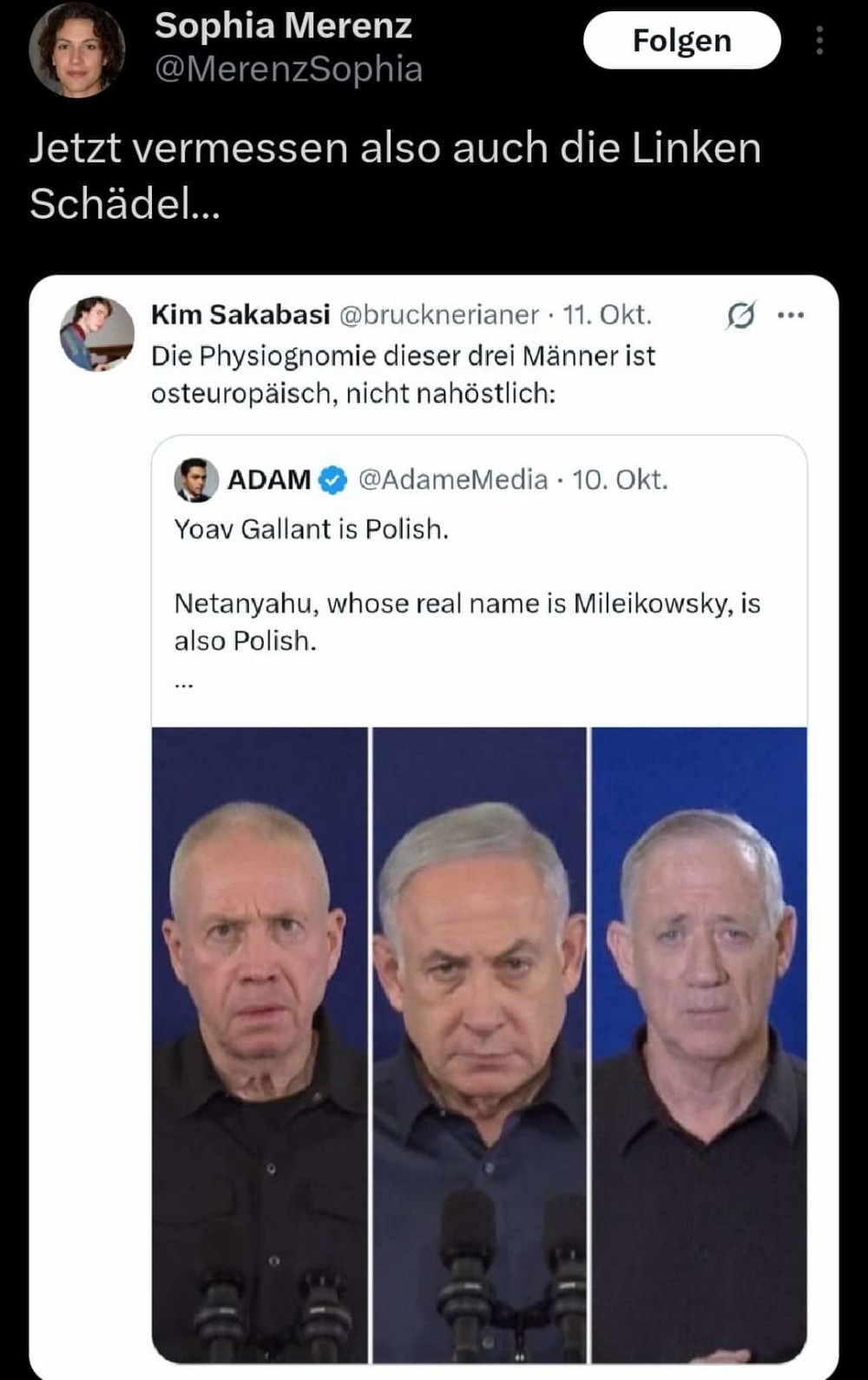Open the three-dot menu beside Folgen
The width and height of the screenshot is (868, 1380).
819,40
